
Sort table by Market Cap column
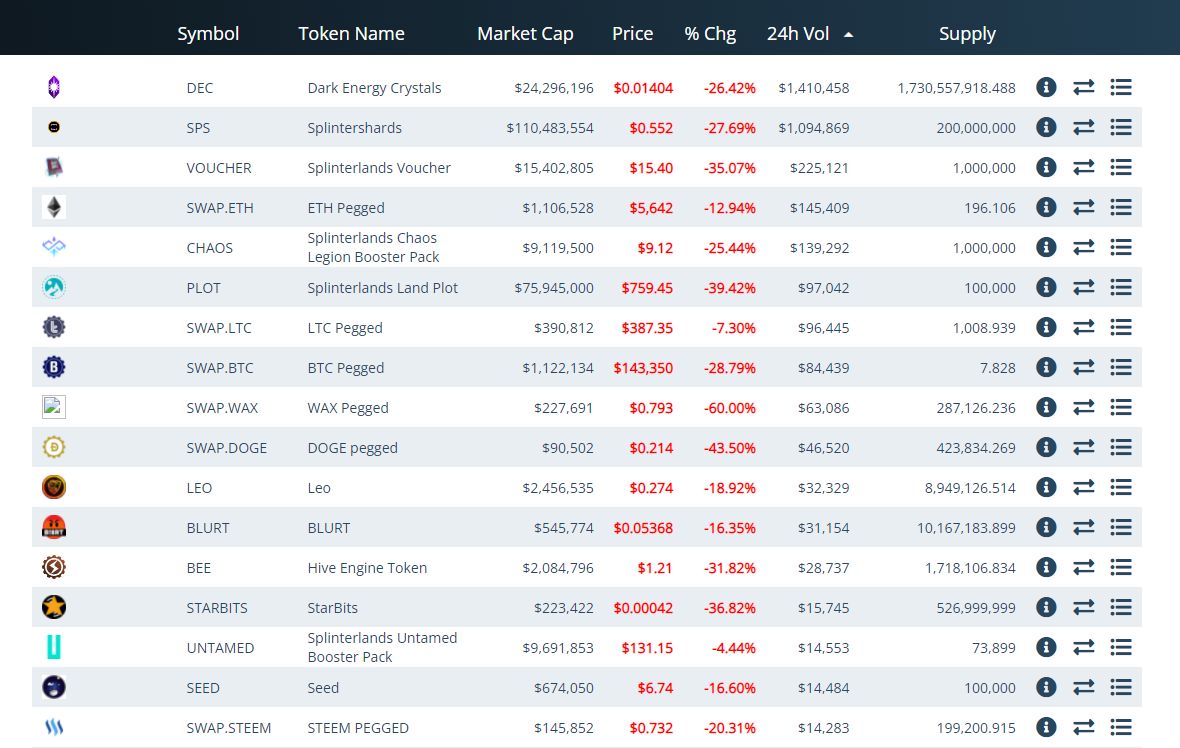coord(525,34)
